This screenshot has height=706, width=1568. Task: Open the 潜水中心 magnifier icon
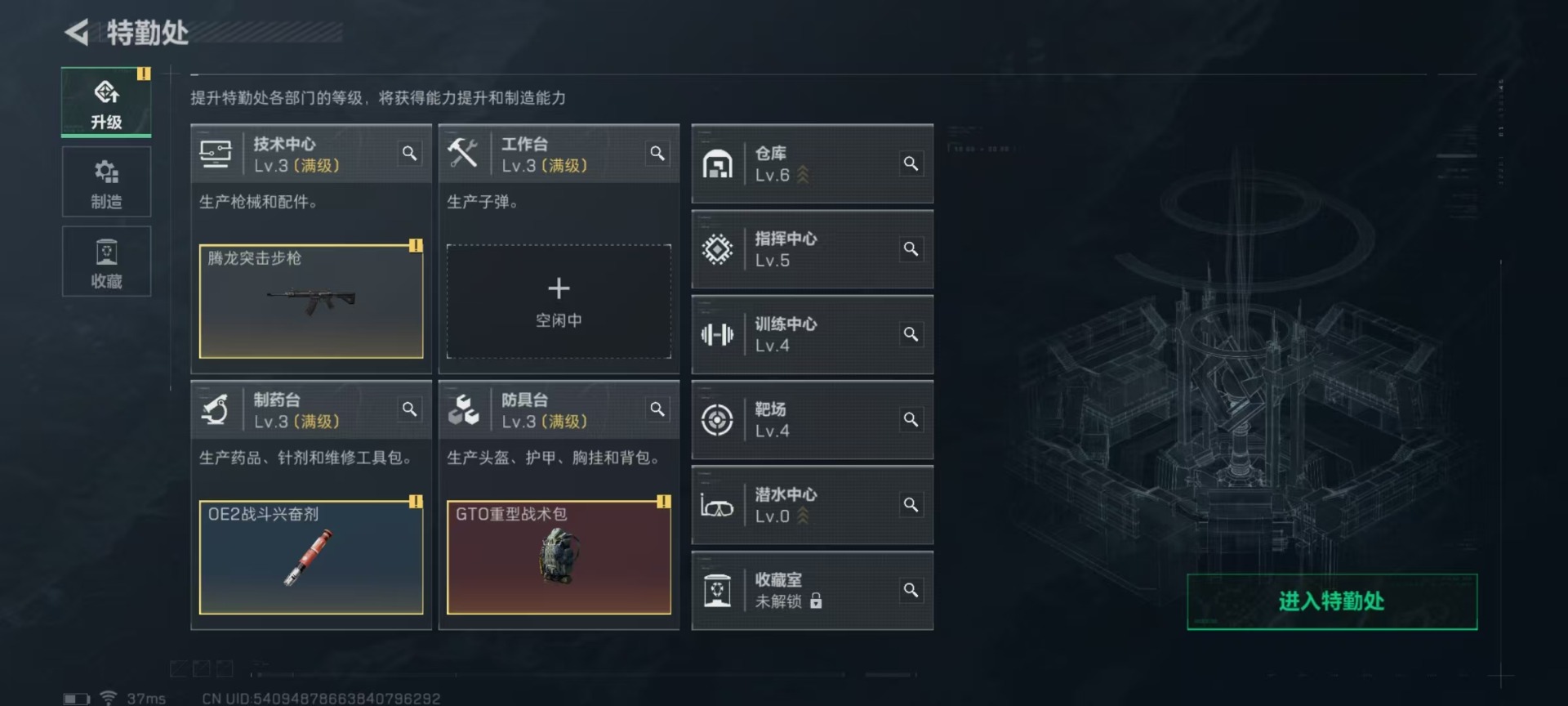911,505
